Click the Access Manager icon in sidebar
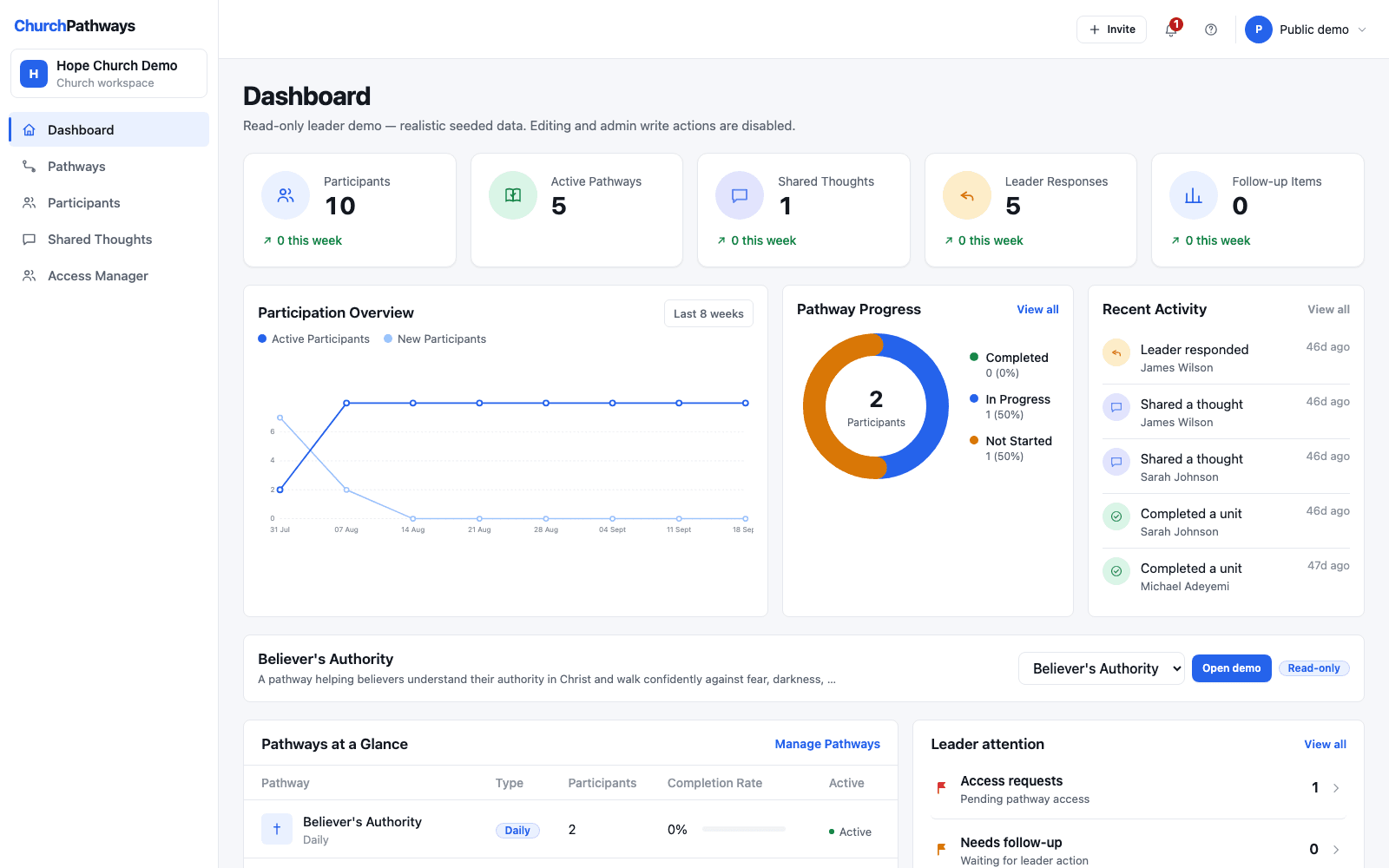1389x868 pixels. tap(30, 276)
